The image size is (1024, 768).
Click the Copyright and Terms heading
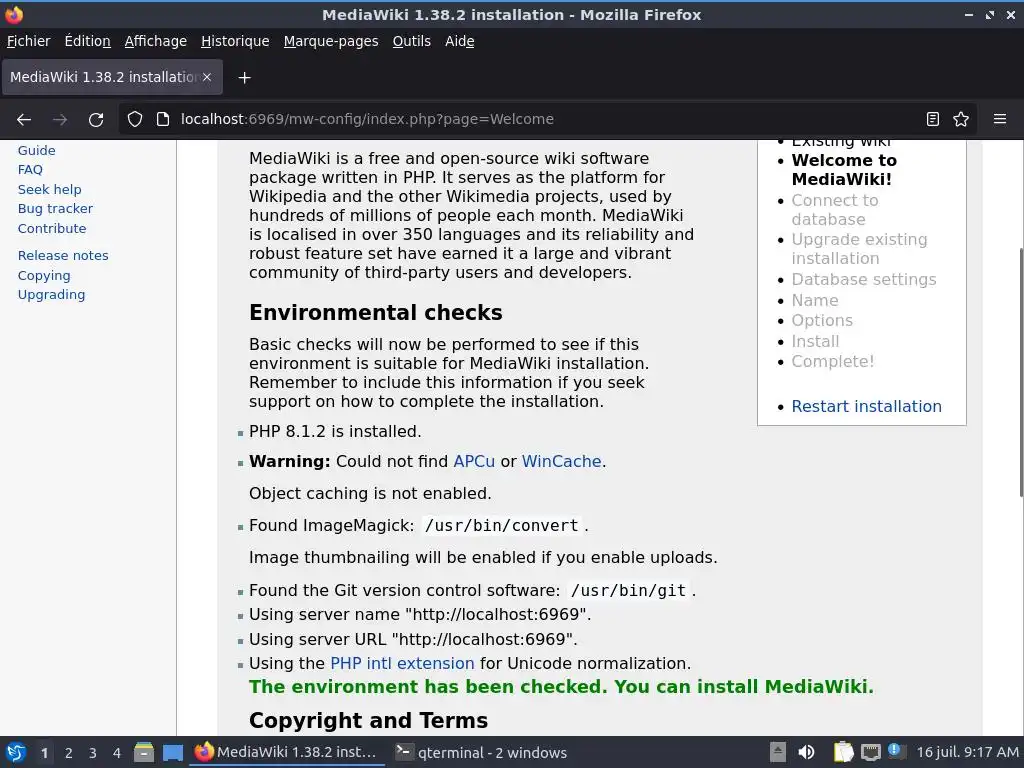[368, 720]
